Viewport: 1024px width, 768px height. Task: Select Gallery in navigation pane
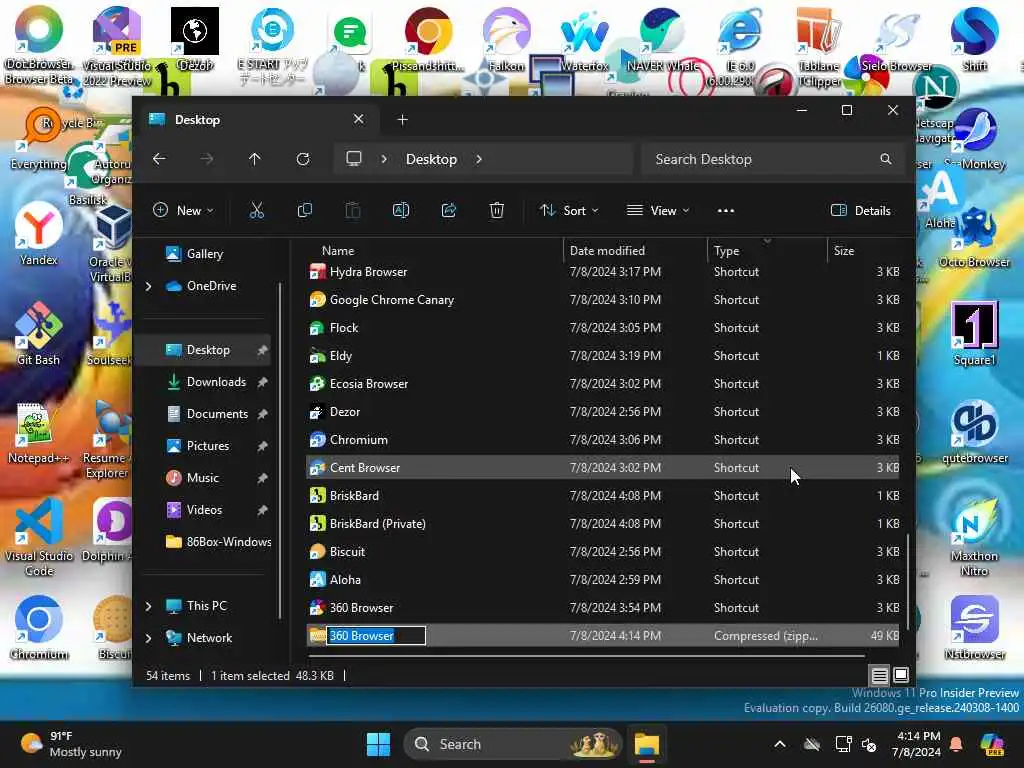(x=204, y=254)
